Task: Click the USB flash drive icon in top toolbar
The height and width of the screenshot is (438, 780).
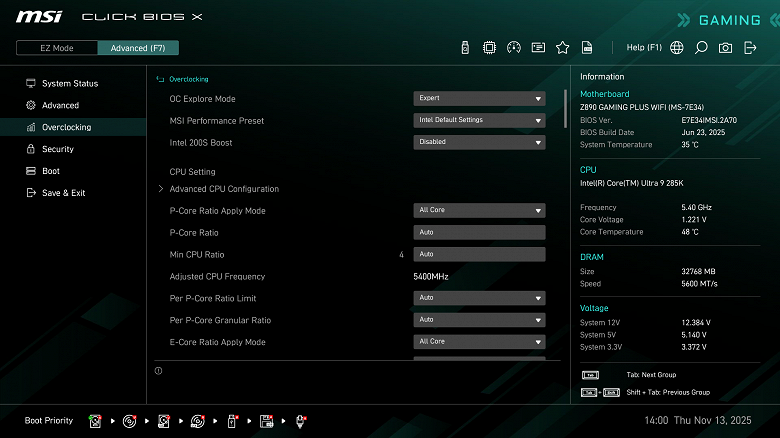Action: (465, 47)
